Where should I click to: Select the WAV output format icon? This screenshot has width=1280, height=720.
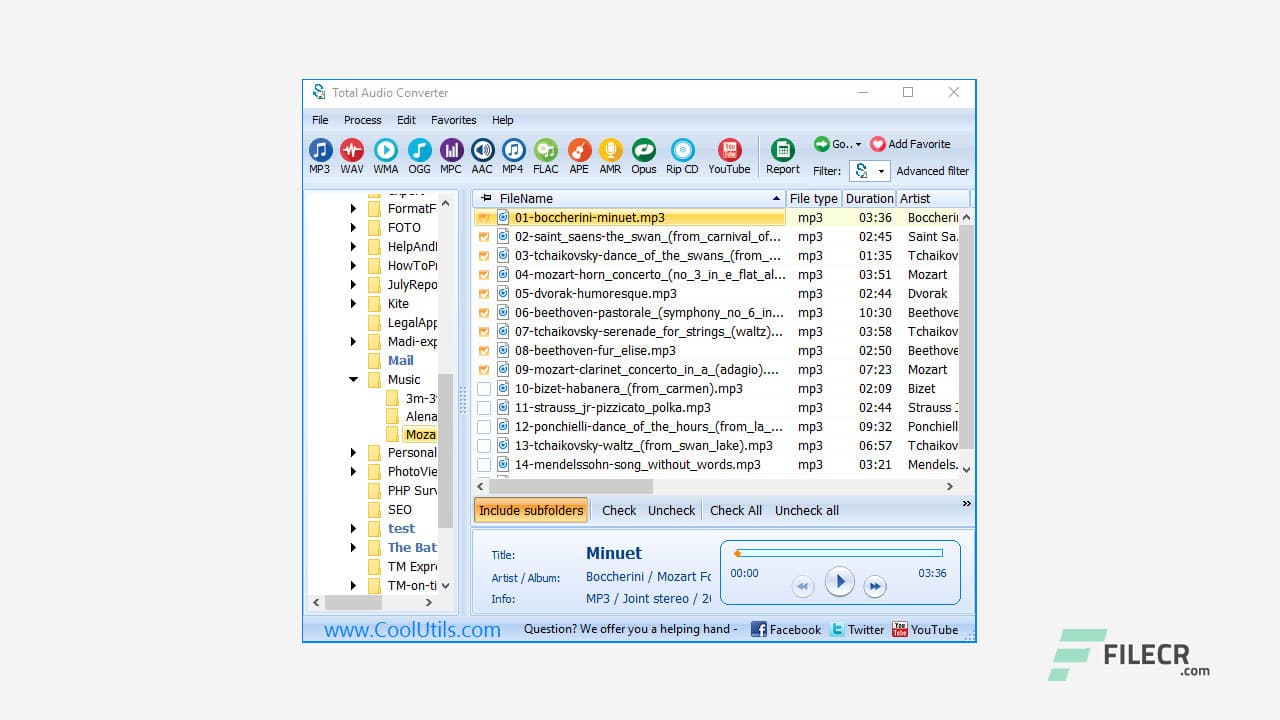pyautogui.click(x=351, y=150)
